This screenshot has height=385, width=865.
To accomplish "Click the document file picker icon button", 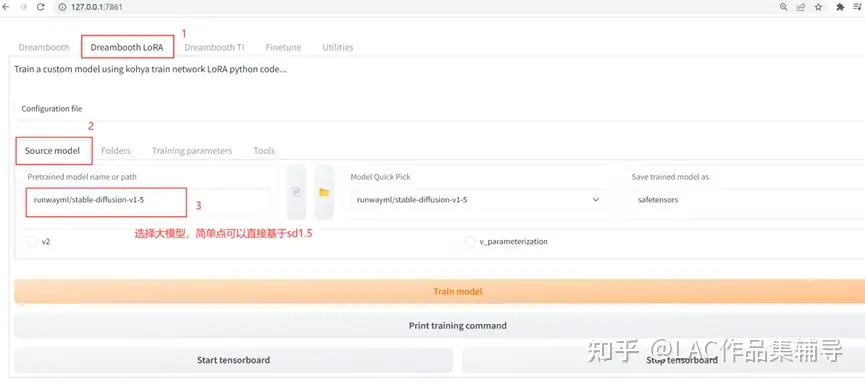I will [x=296, y=192].
